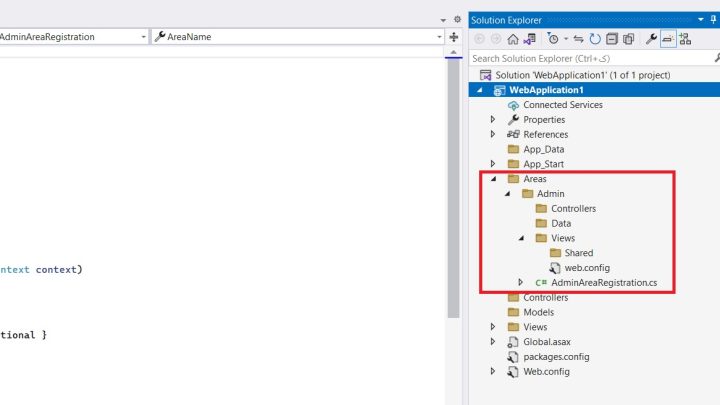The height and width of the screenshot is (405, 720).
Task: Click the editor vertical scrollbar thumb
Action: [454, 188]
